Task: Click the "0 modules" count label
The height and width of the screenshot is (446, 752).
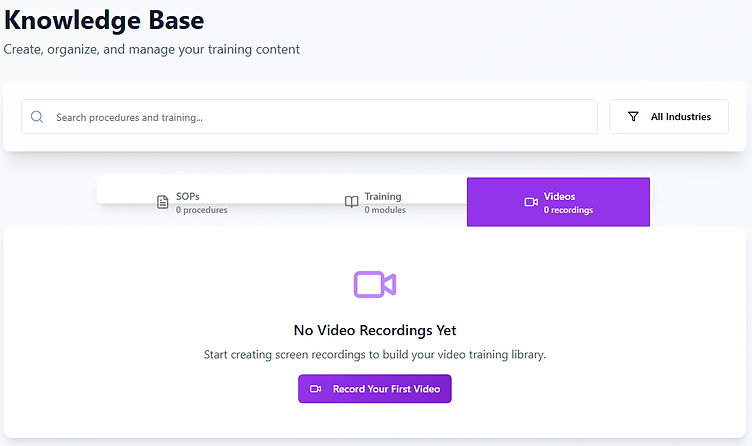Action: (385, 210)
